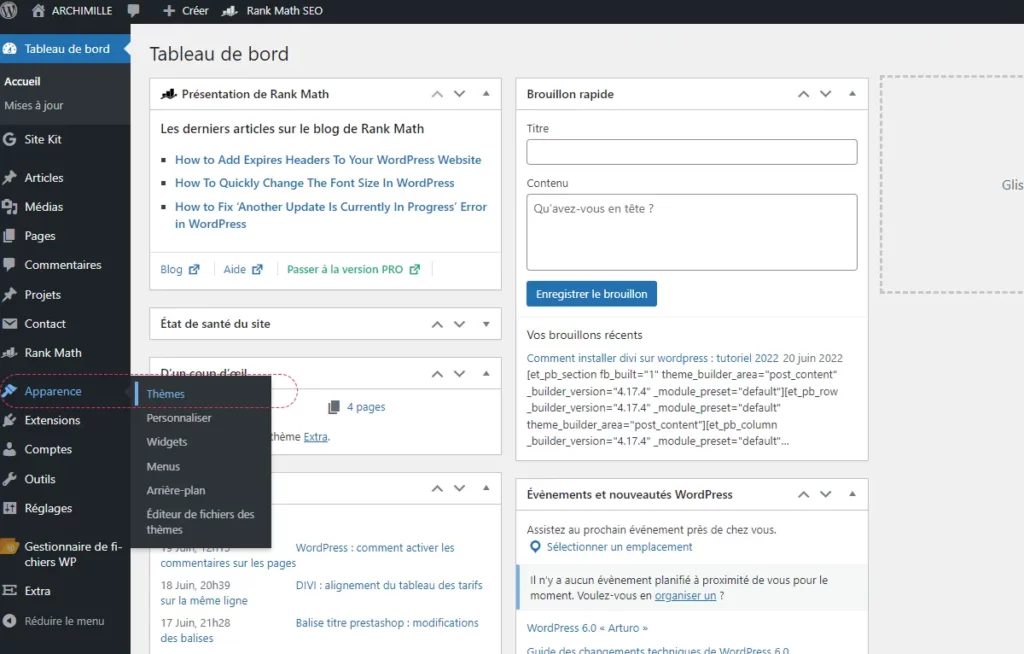Open the comments bubble icon in admin bar
Viewport: 1024px width, 654px height.
[x=134, y=11]
